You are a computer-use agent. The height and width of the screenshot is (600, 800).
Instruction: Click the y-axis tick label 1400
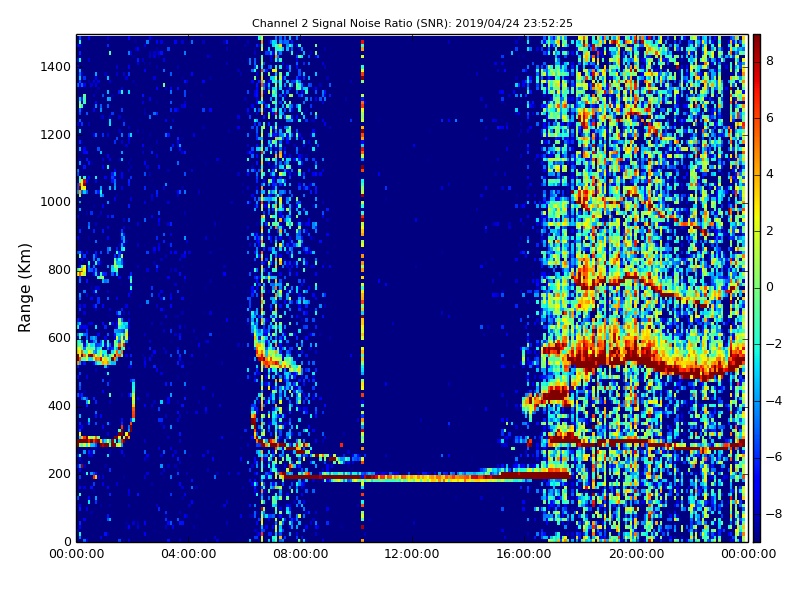pos(56,67)
